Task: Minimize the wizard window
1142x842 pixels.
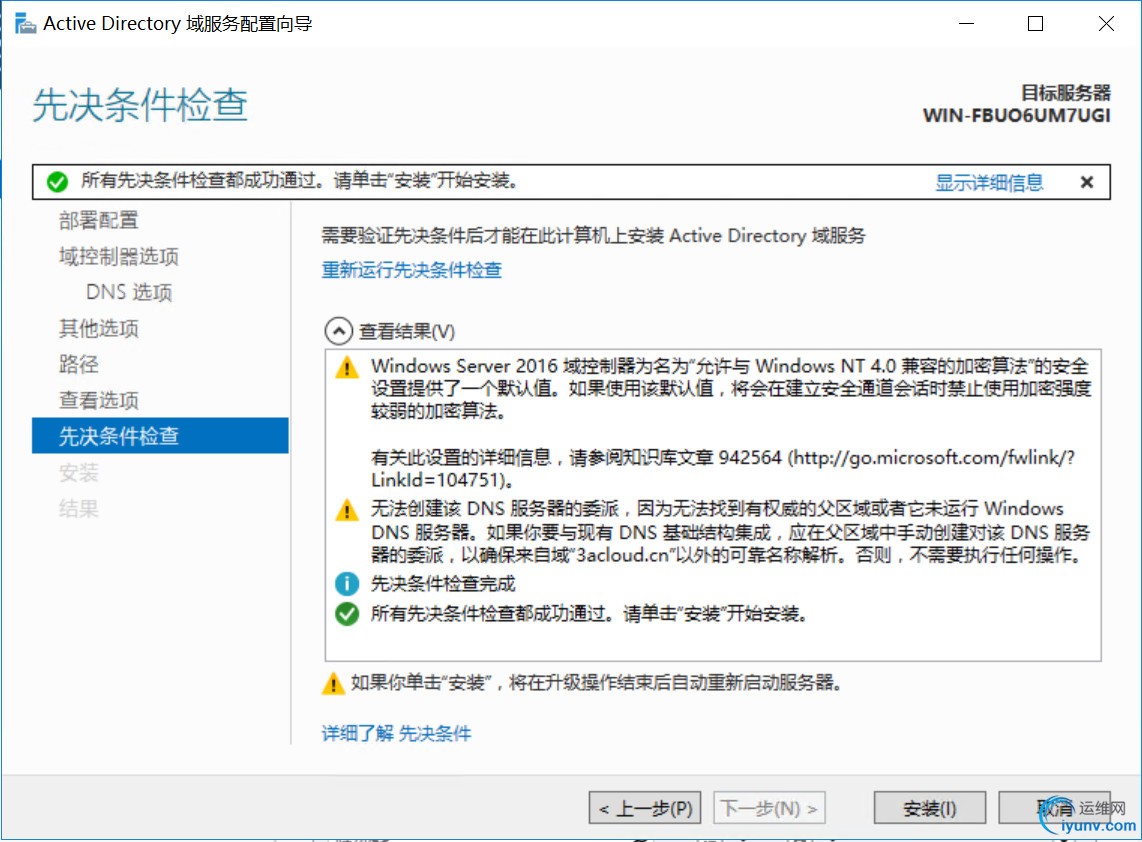Action: coord(966,24)
